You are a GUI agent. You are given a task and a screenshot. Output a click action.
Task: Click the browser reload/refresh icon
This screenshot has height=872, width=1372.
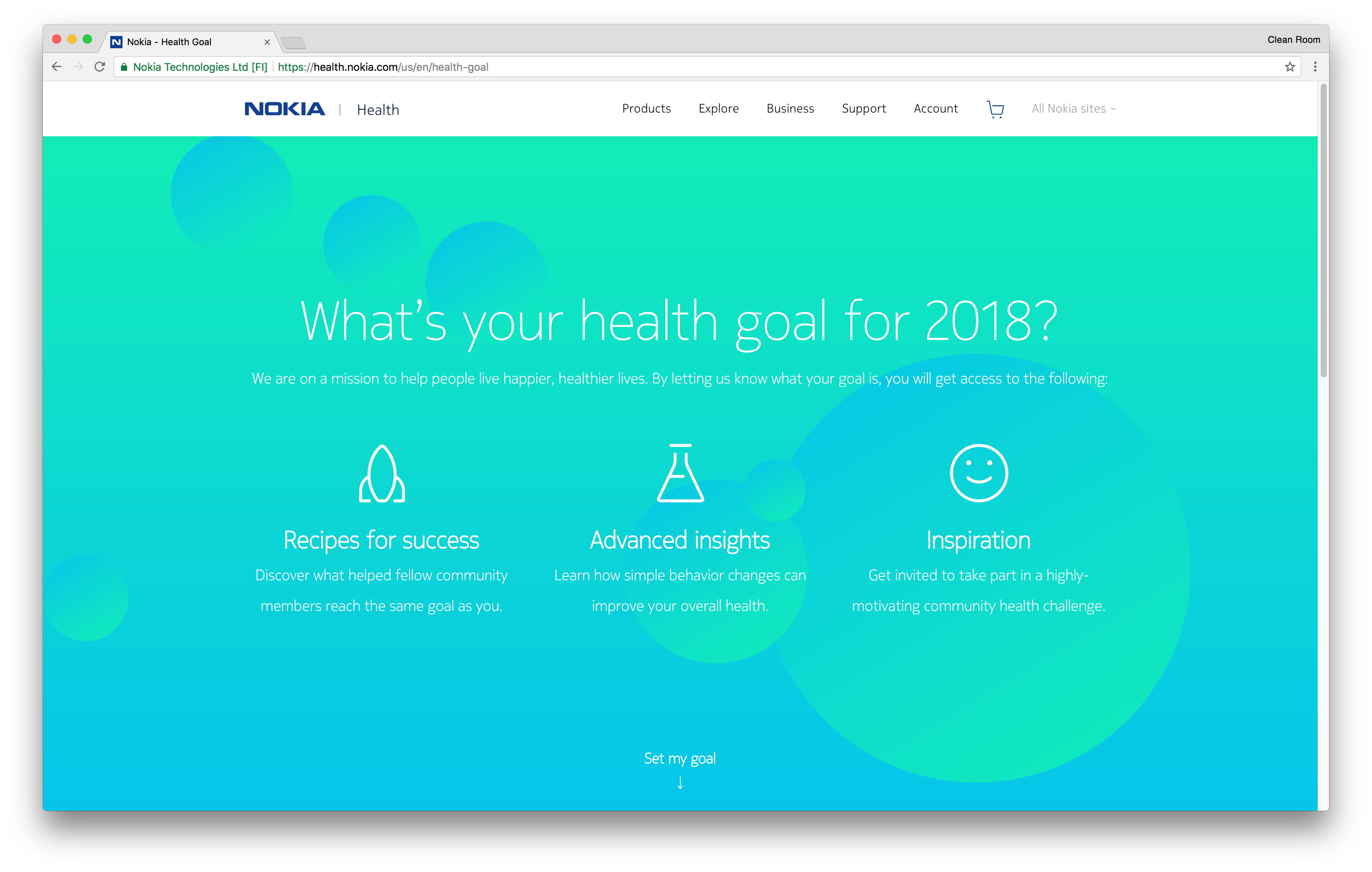[x=100, y=67]
